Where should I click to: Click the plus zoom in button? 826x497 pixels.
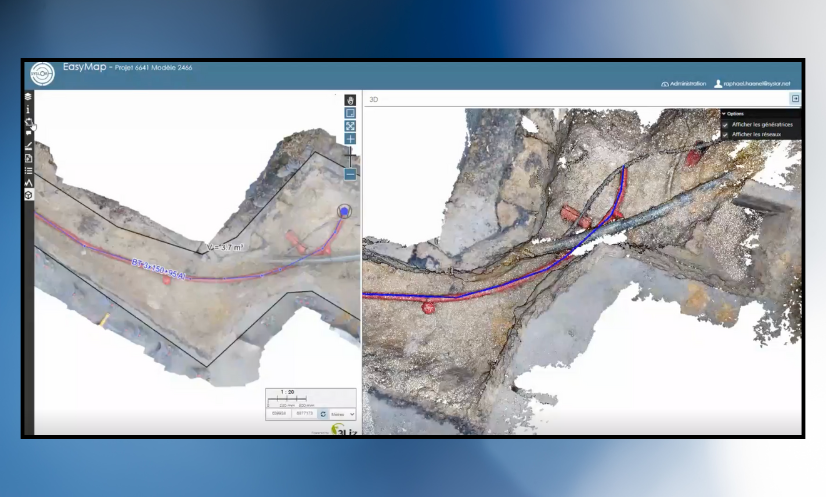coord(351,139)
